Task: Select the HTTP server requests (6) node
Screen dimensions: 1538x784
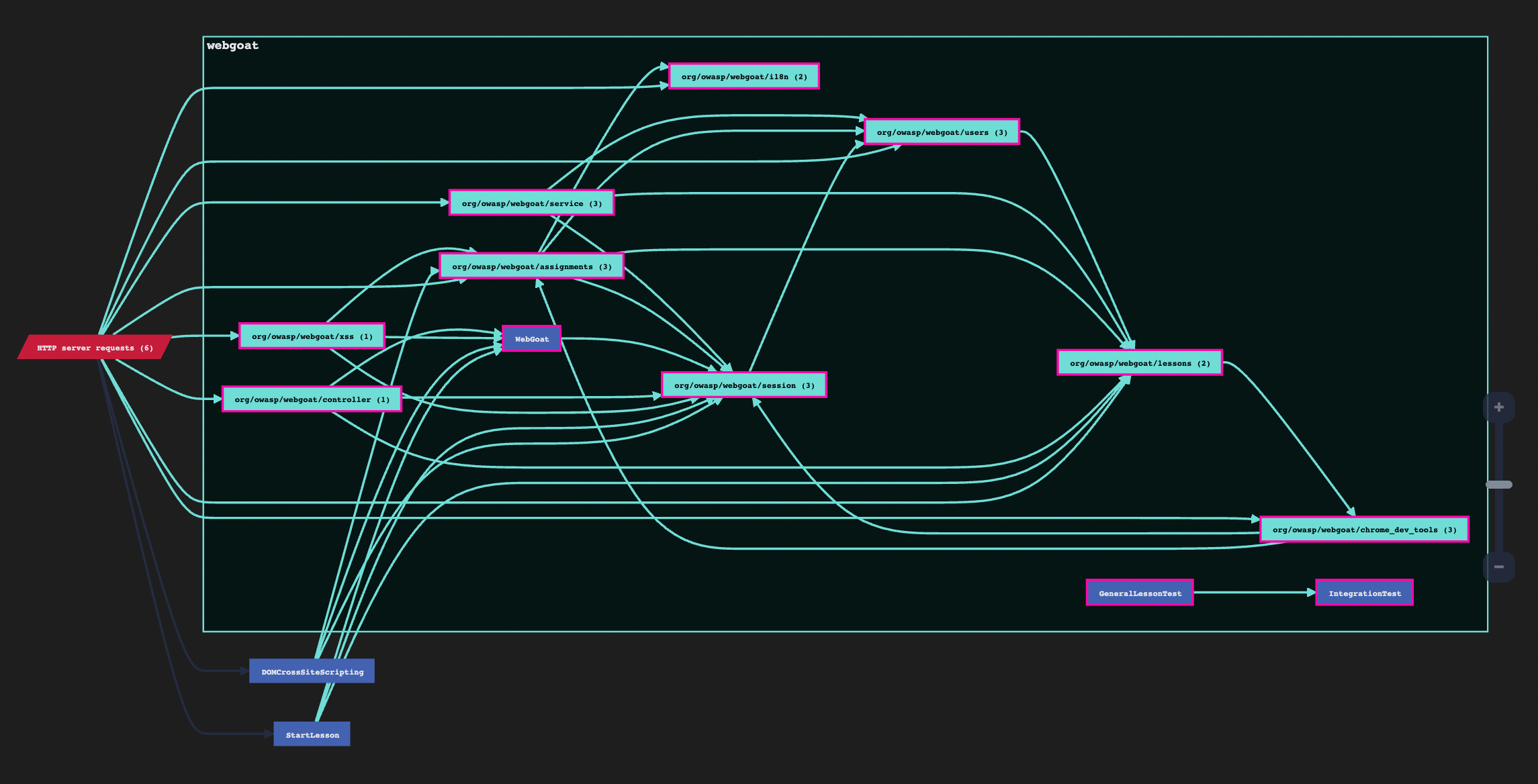Action: coord(95,347)
